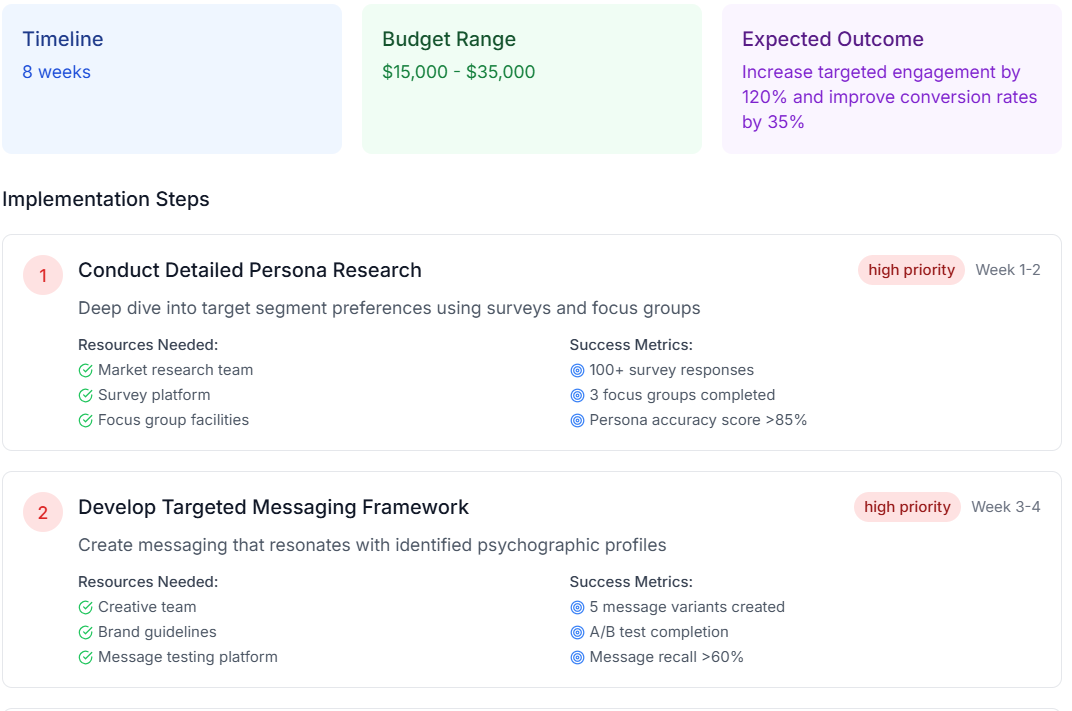This screenshot has width=1072, height=711.
Task: Click the checkmark icon by Focus group facilities
Action: pyautogui.click(x=86, y=420)
